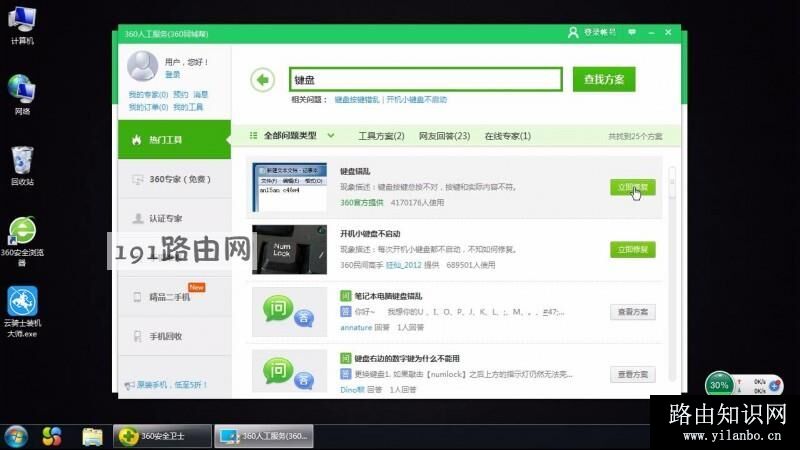The height and width of the screenshot is (450, 800).
Task: Click the feedback message icon in title bar
Action: coord(632,32)
